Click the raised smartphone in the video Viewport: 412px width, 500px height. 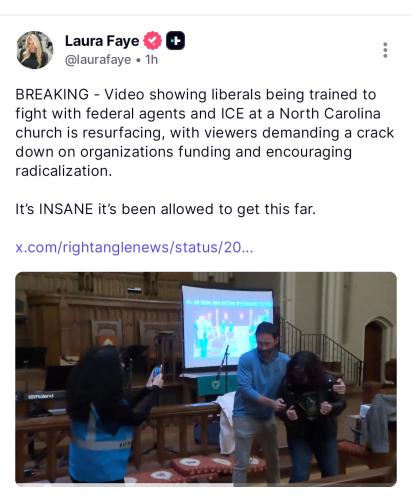(157, 373)
